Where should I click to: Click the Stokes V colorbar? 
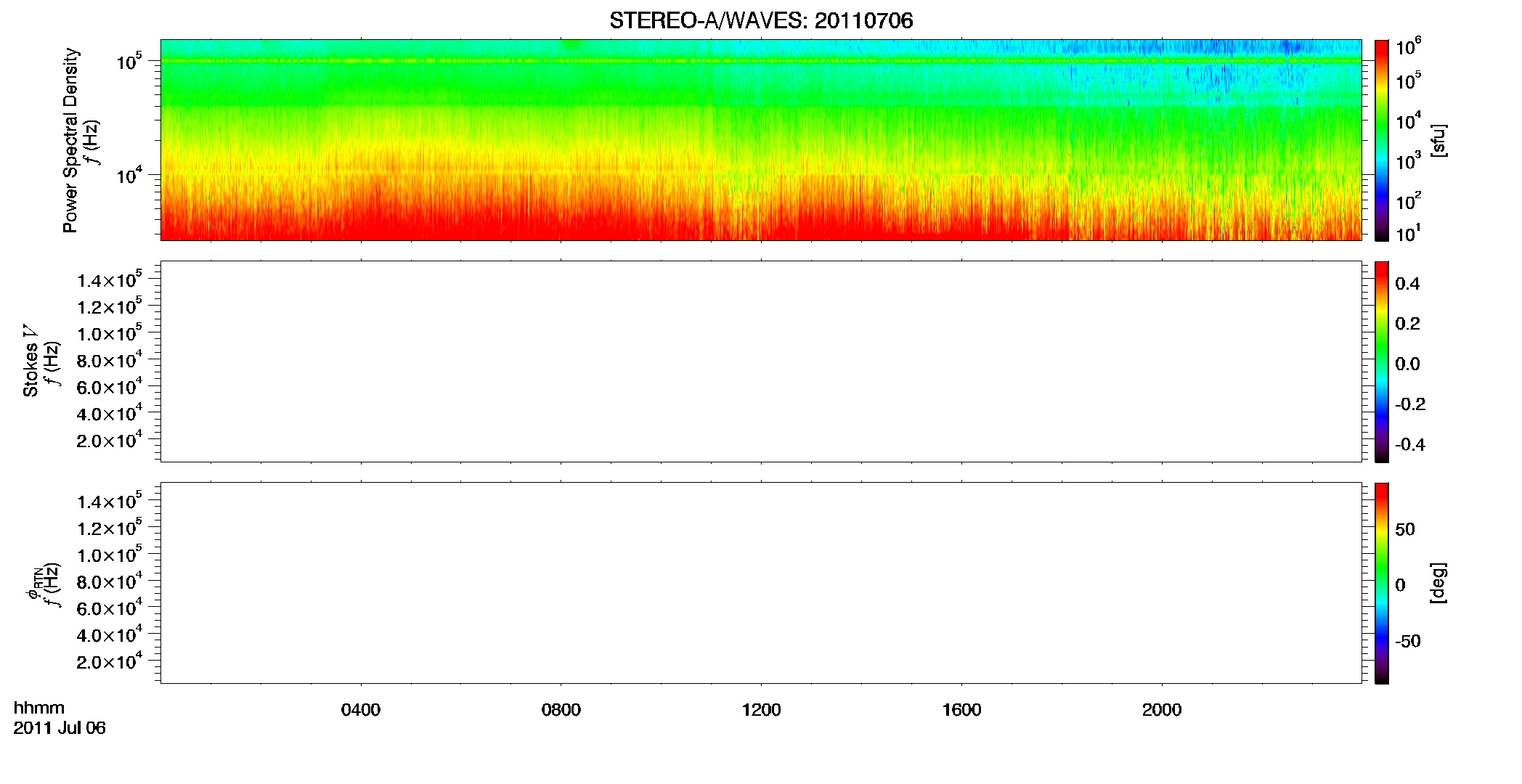click(1382, 362)
